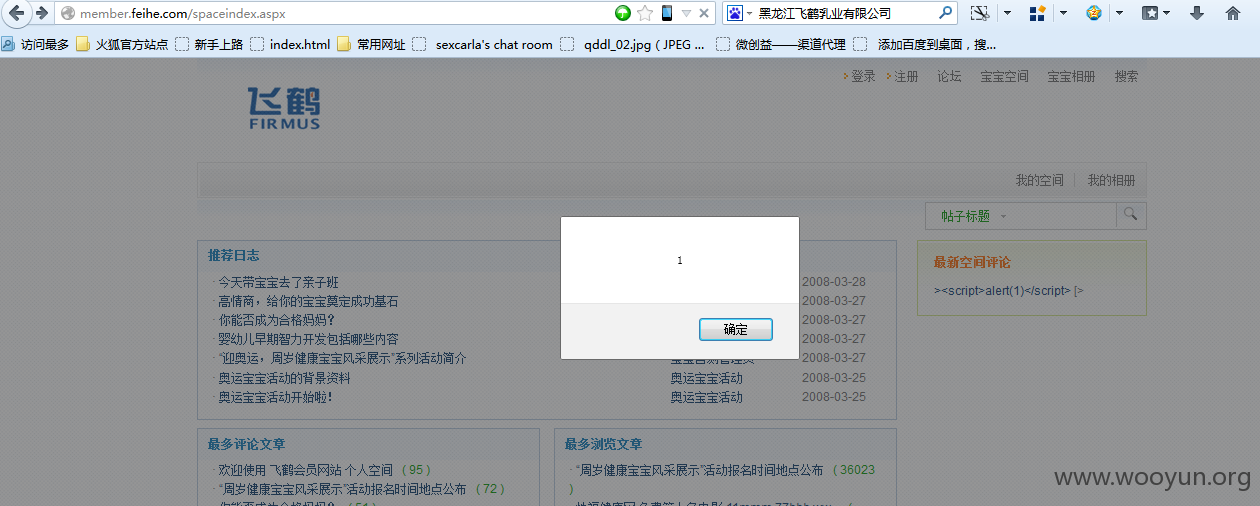
Task: Open the 我的空间 tab
Action: click(x=1039, y=180)
